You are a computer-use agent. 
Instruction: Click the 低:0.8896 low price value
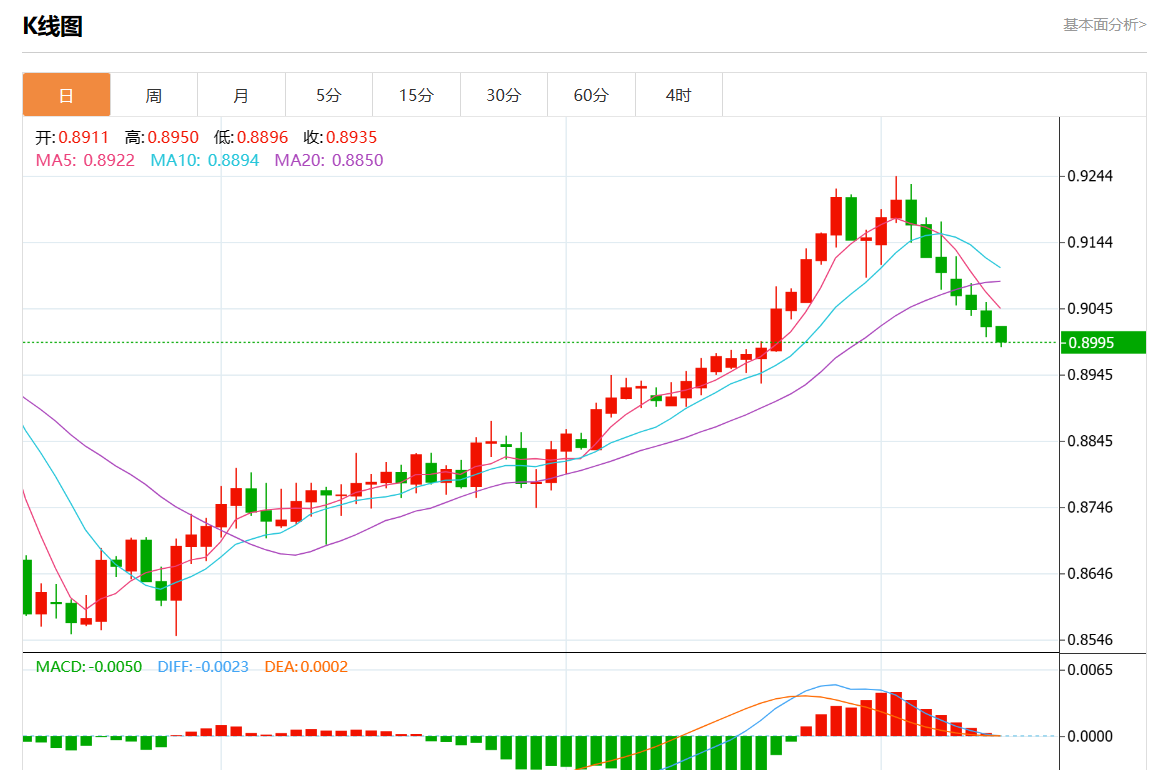pyautogui.click(x=251, y=138)
